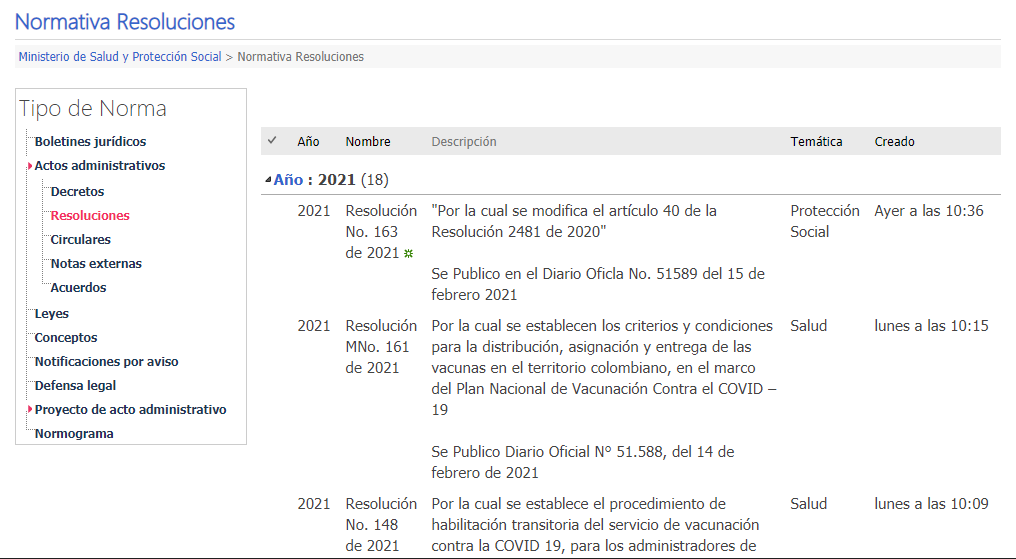Image resolution: width=1016 pixels, height=559 pixels.
Task: Select the Resoluciones sidebar item
Action: (90, 216)
